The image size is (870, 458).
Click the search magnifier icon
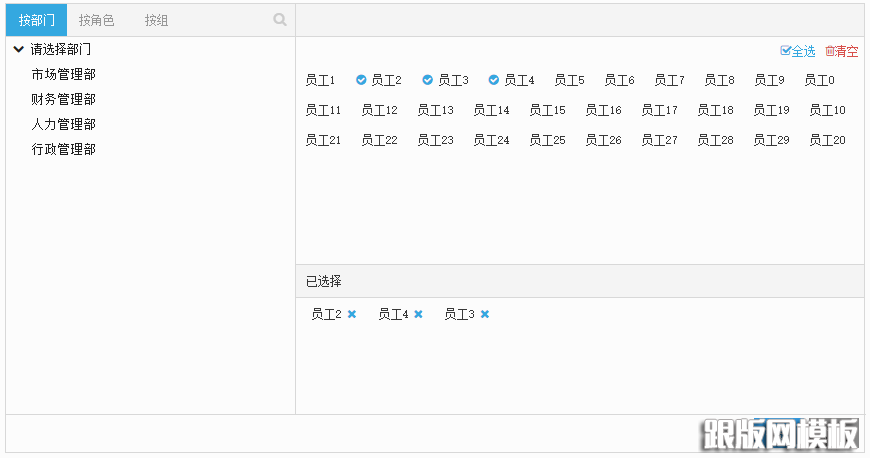coord(280,19)
